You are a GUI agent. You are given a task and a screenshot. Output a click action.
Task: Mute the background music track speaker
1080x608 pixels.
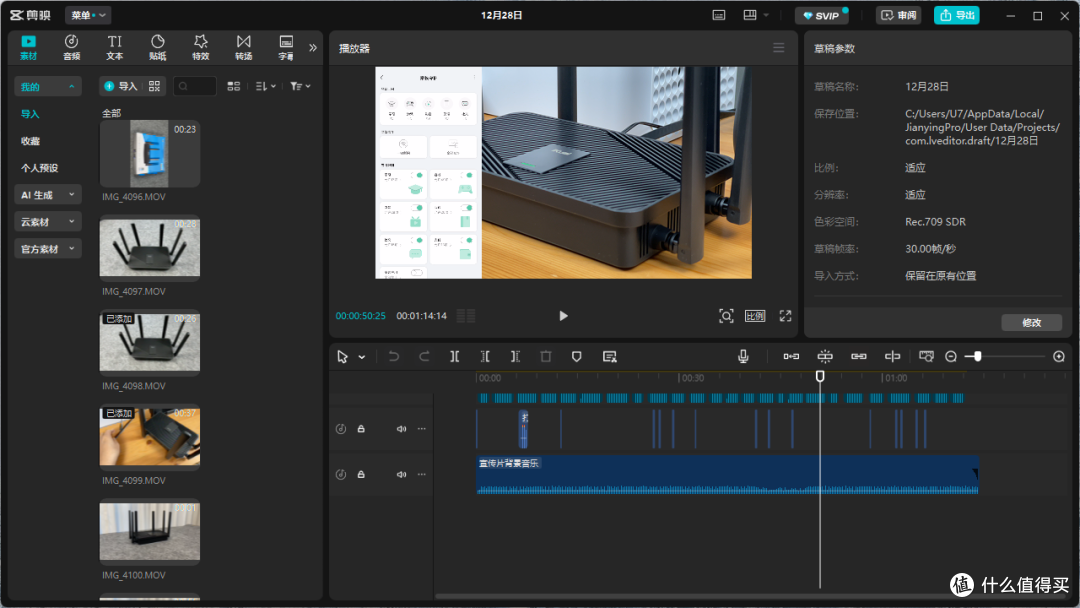pos(402,474)
